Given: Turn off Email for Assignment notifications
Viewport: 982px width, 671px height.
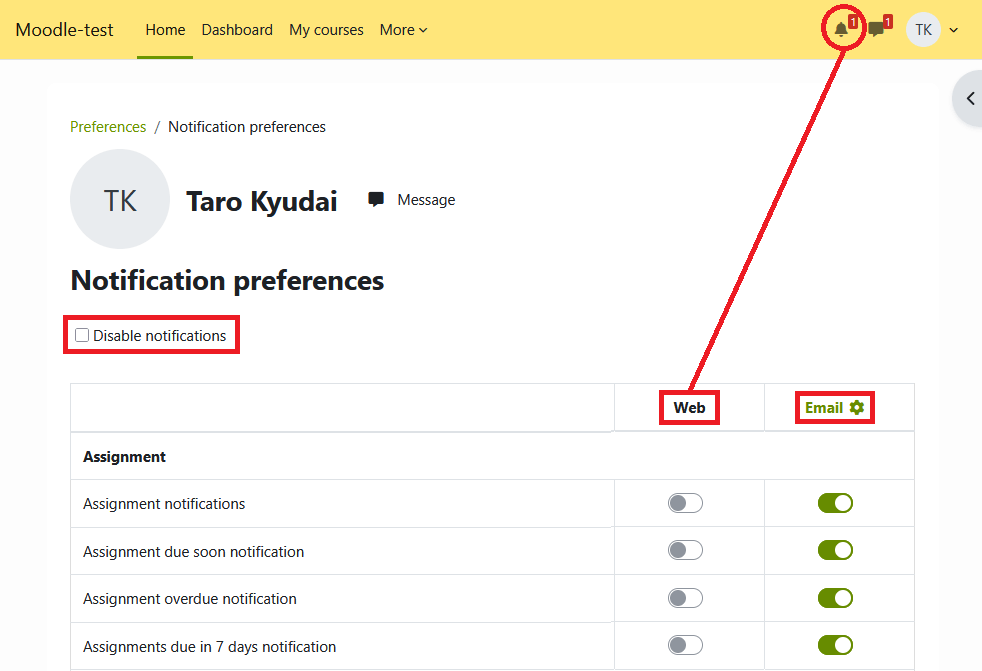Looking at the screenshot, I should [x=835, y=503].
